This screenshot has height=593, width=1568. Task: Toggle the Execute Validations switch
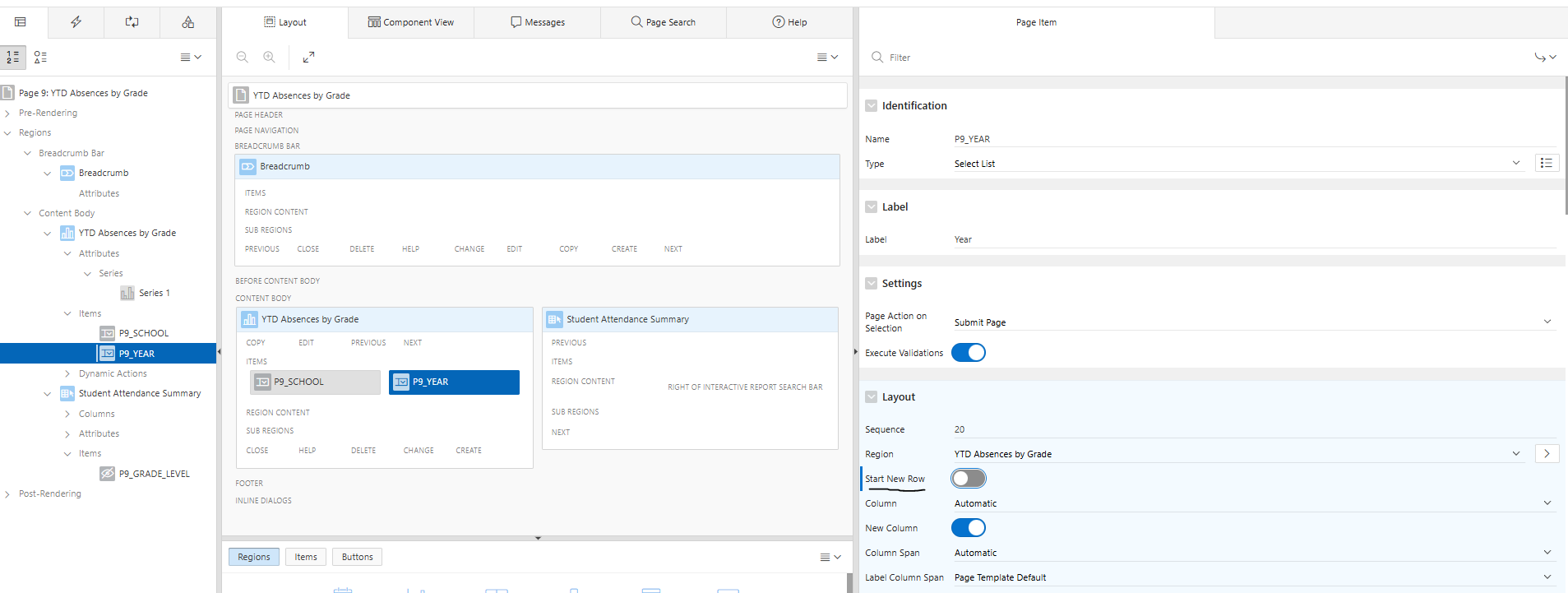[968, 352]
